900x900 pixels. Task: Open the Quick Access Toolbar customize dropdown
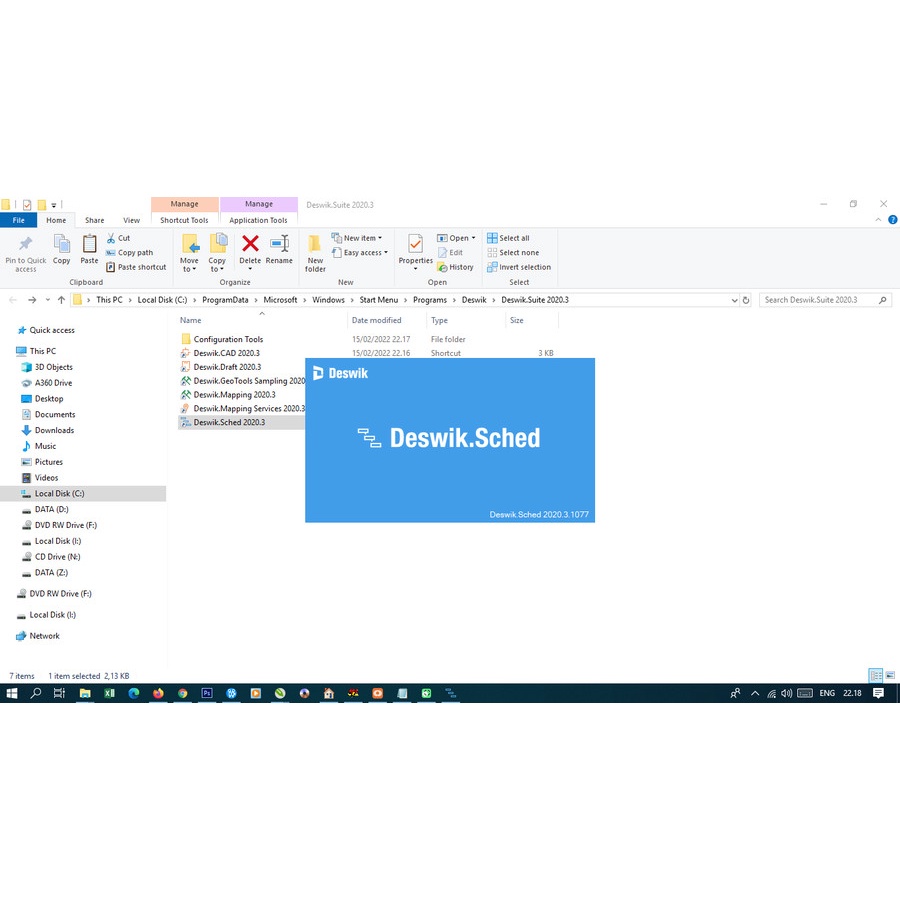(x=53, y=205)
